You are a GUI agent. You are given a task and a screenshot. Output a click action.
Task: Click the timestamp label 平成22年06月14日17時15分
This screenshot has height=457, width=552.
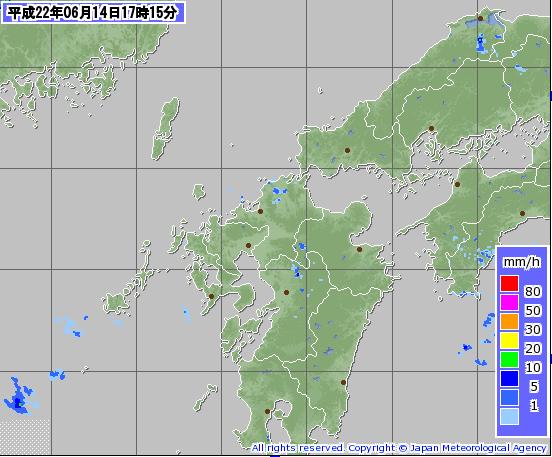tap(93, 13)
